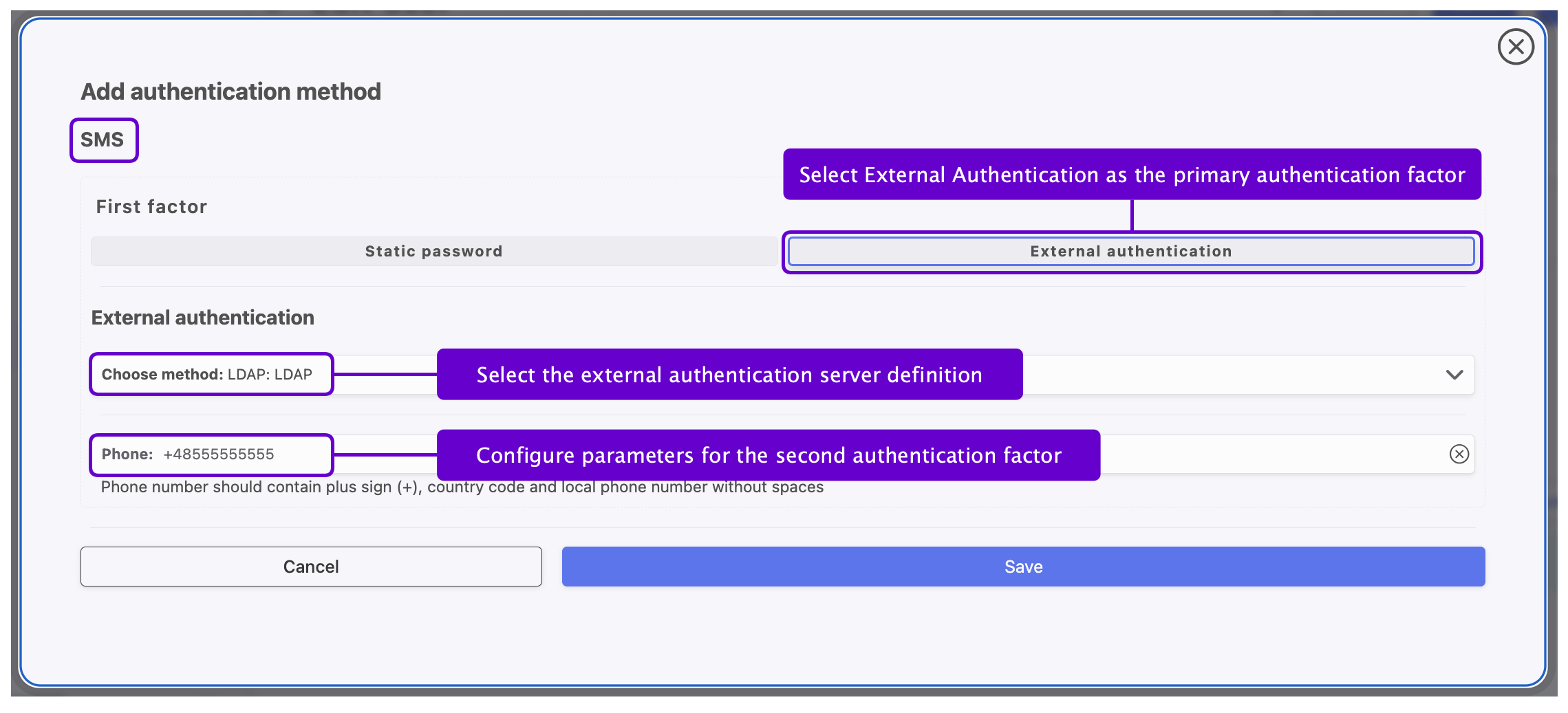The width and height of the screenshot is (1568, 713).
Task: Click the External authentication section heading
Action: [x=202, y=318]
